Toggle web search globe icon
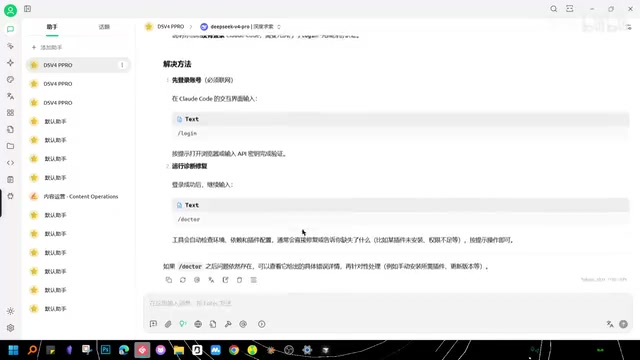 click(198, 324)
